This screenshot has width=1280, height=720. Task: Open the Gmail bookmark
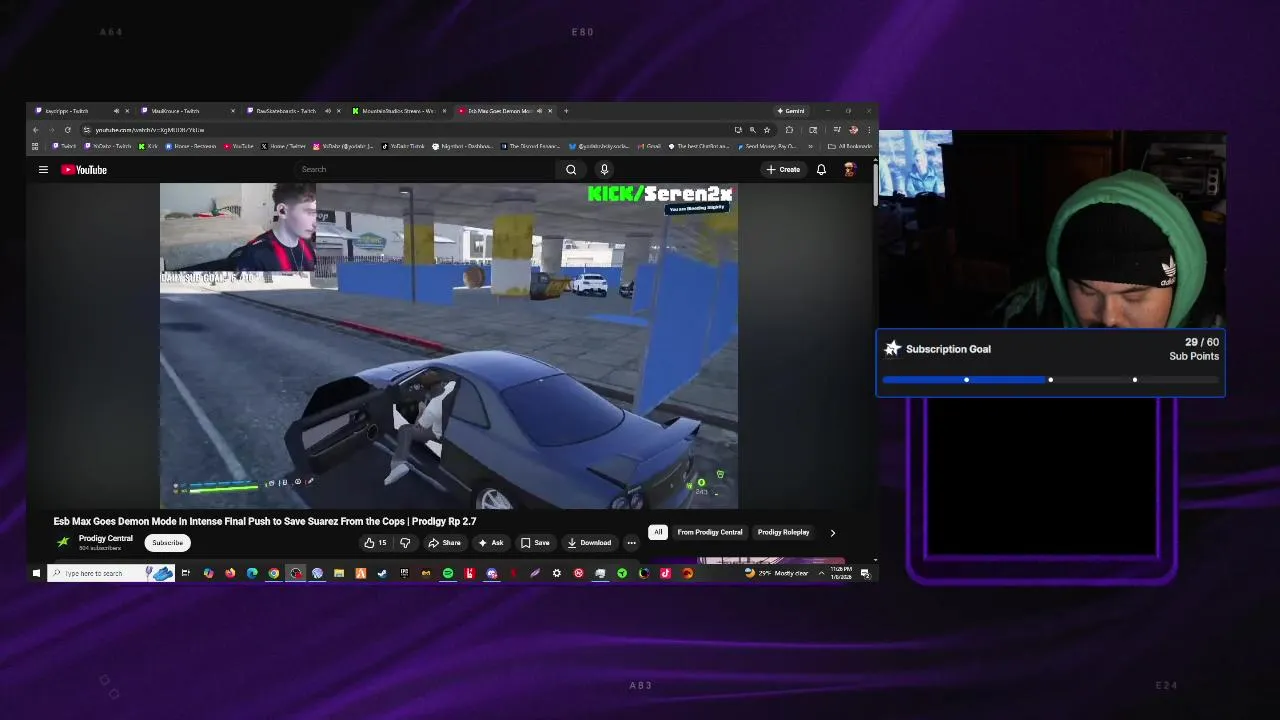pyautogui.click(x=648, y=146)
